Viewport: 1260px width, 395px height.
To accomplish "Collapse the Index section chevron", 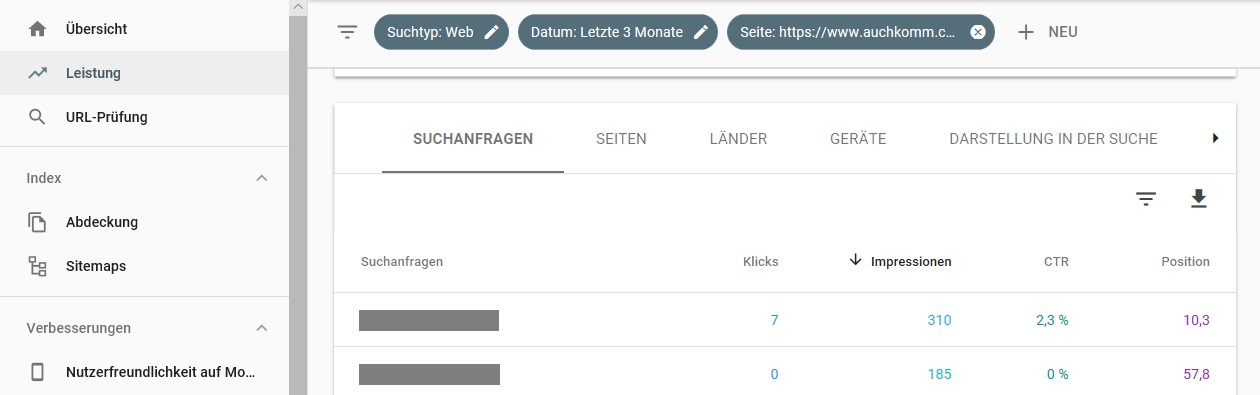I will click(x=262, y=178).
